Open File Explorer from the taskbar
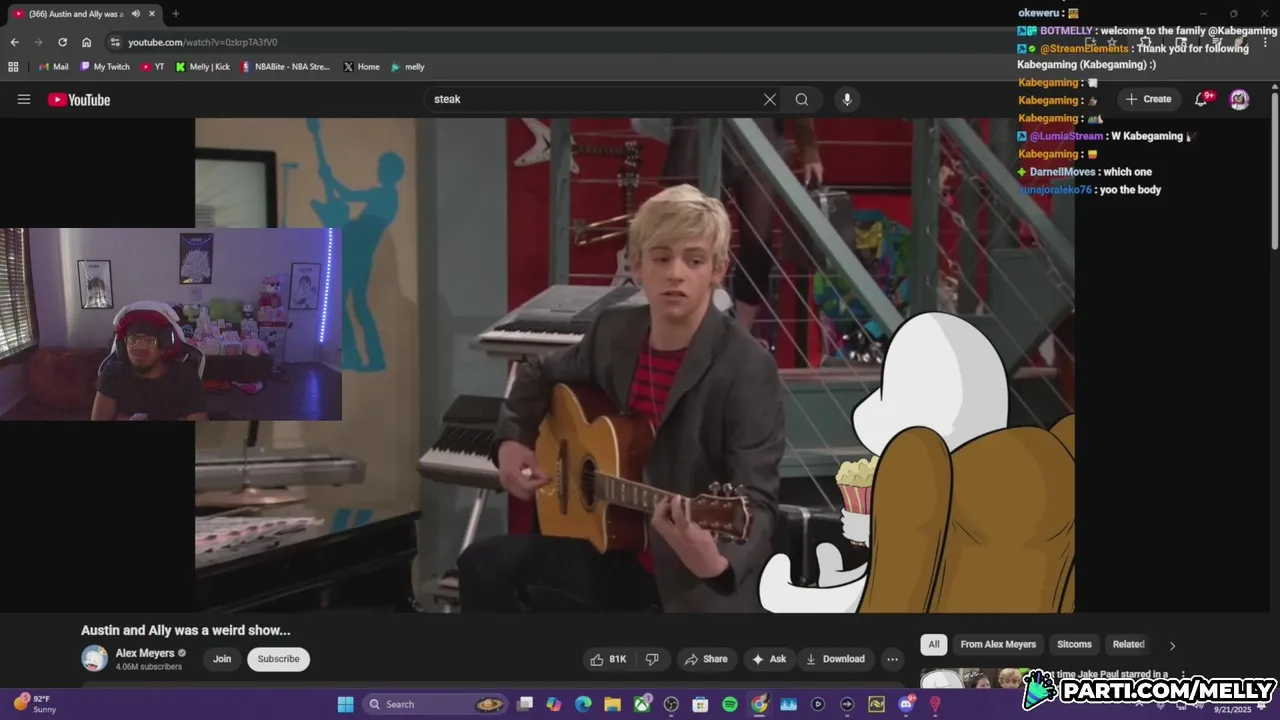 tap(612, 704)
